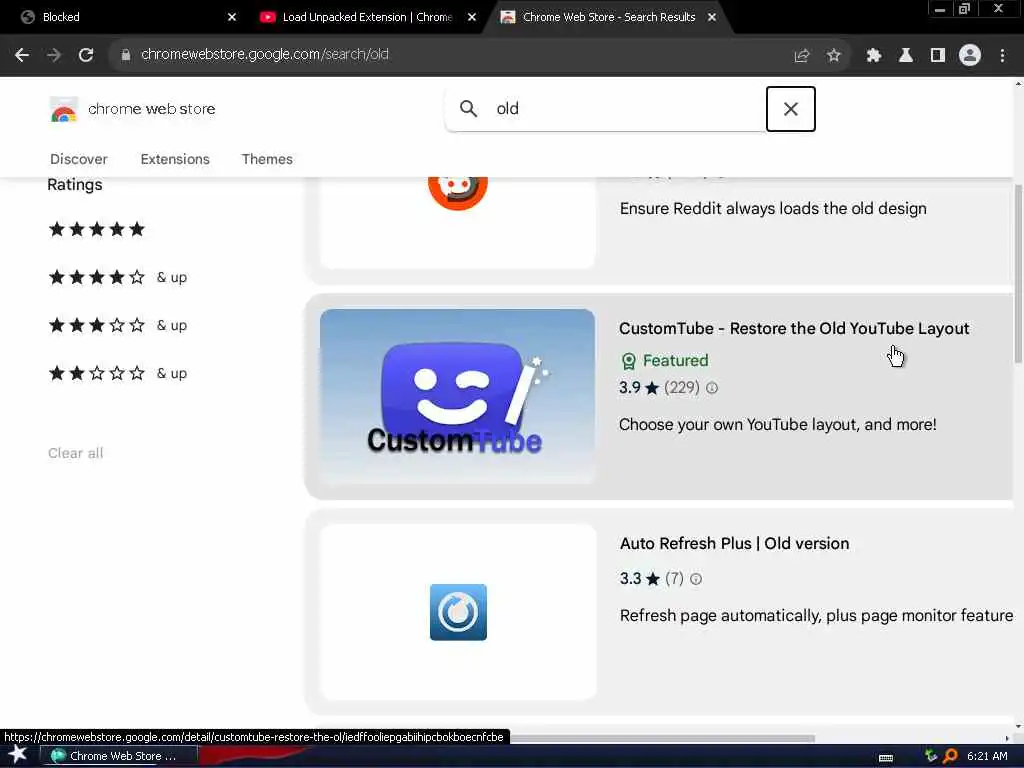Open the CustomTube thumbnail image

pos(457,396)
